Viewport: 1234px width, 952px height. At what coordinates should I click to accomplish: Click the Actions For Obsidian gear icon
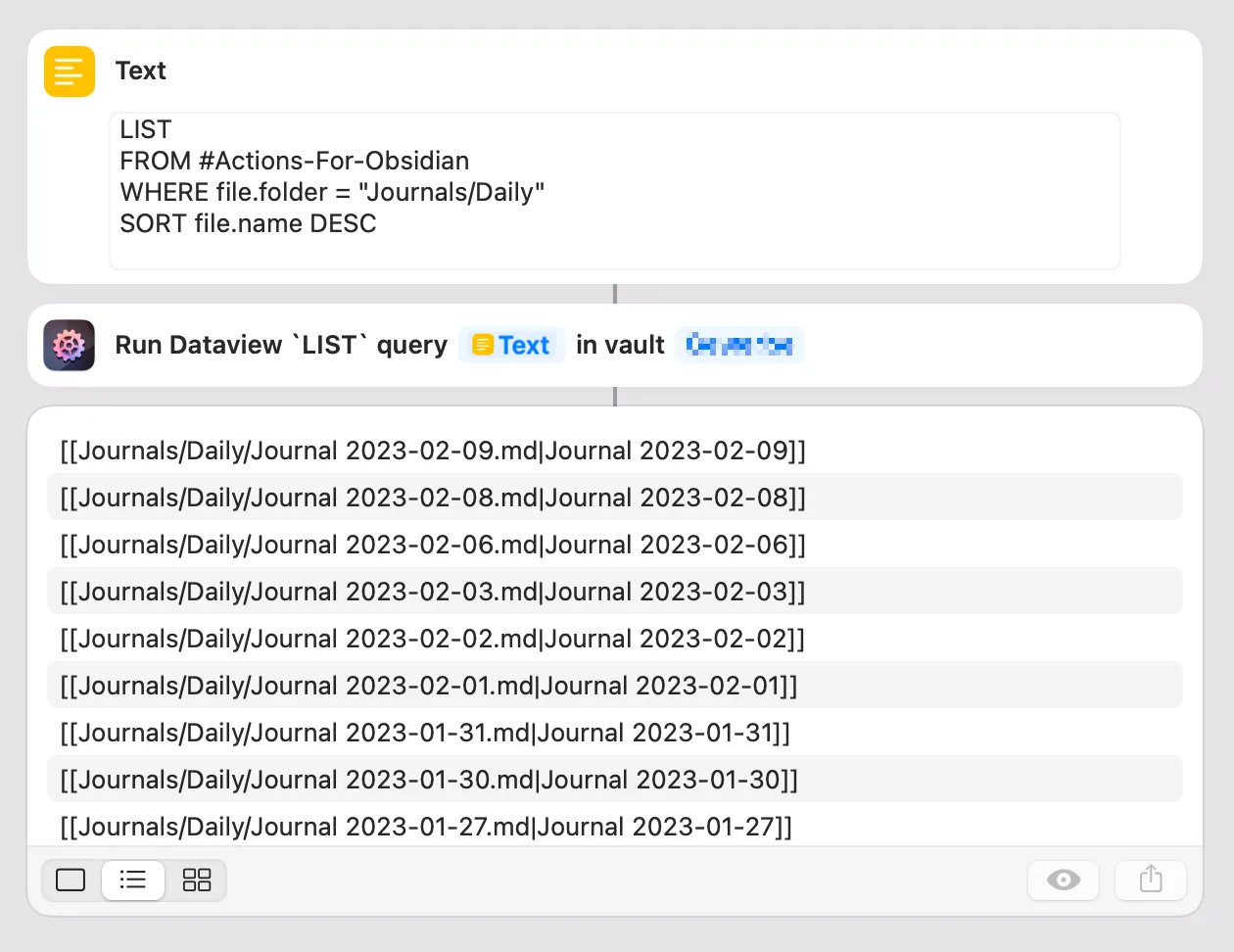pos(68,345)
